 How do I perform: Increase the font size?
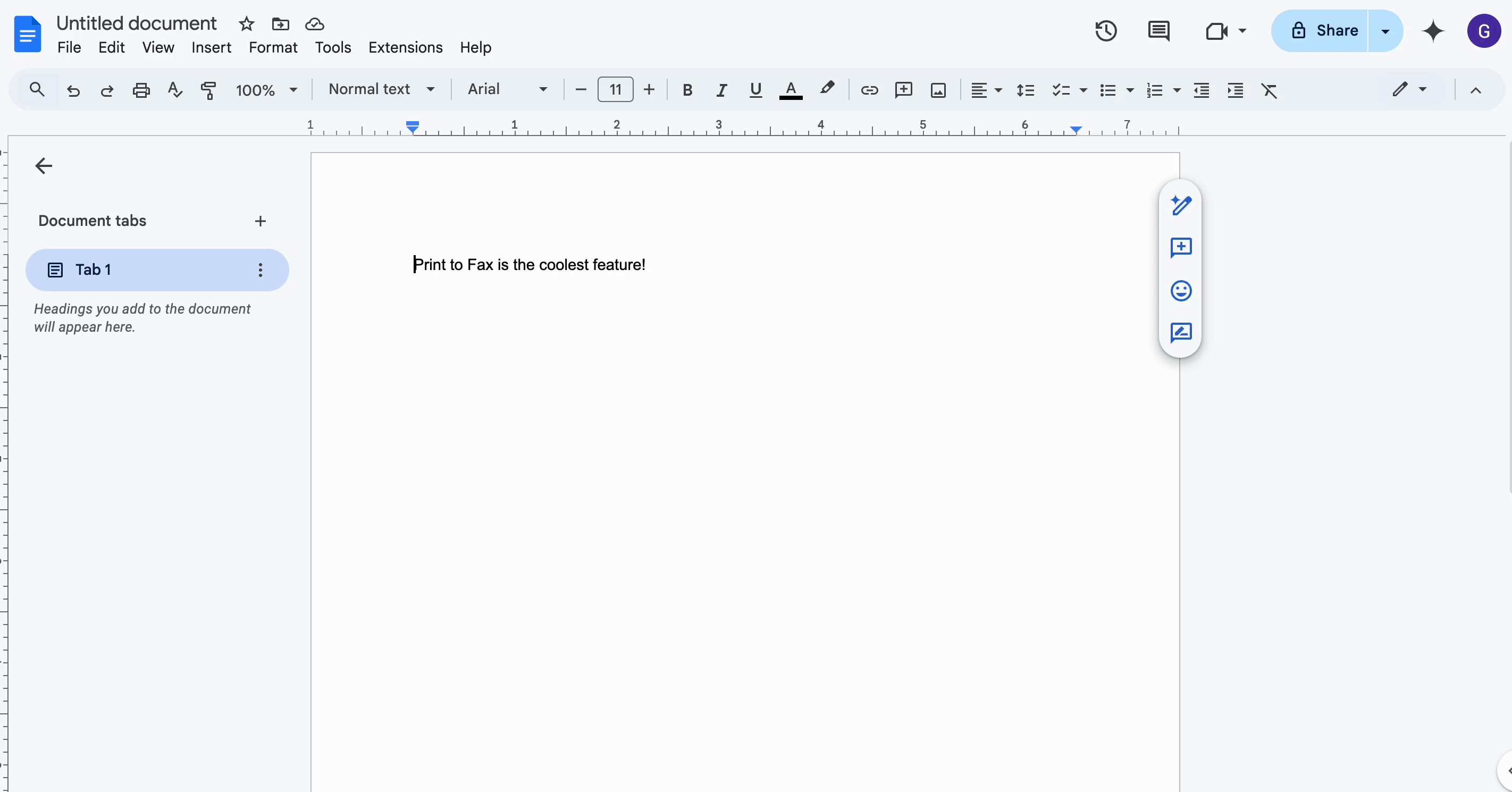(649, 90)
